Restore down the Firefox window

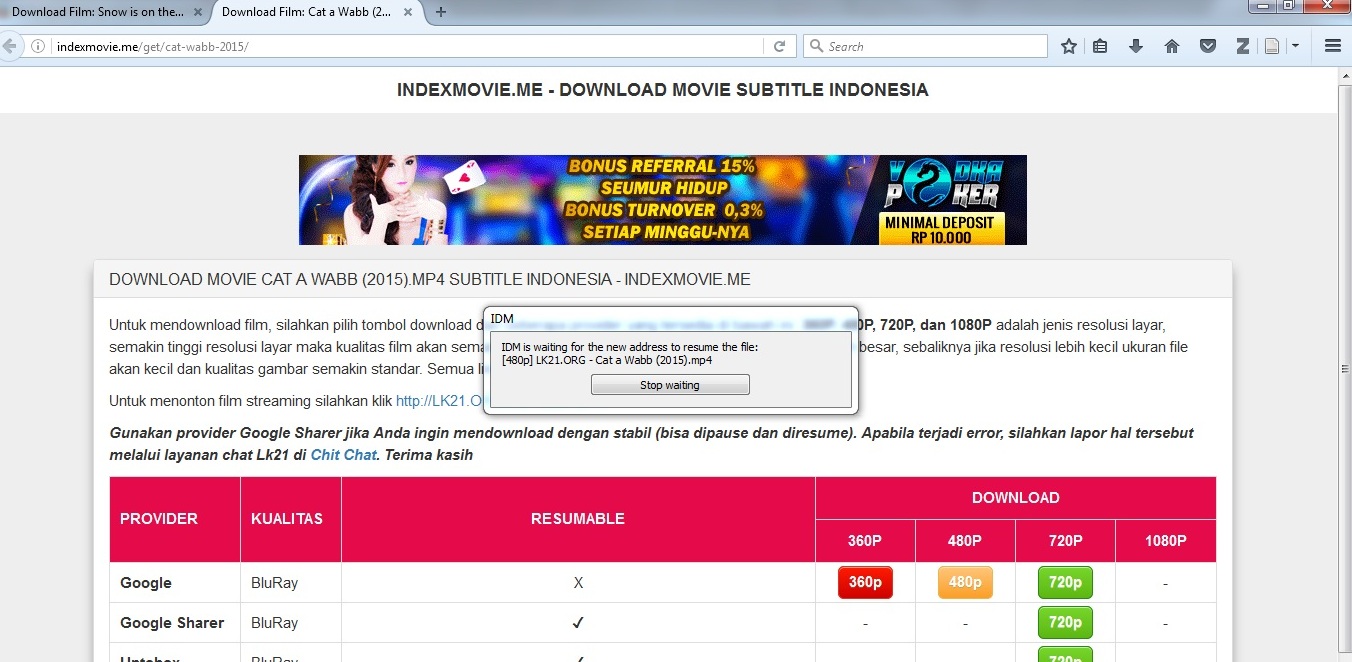pyautogui.click(x=1289, y=5)
